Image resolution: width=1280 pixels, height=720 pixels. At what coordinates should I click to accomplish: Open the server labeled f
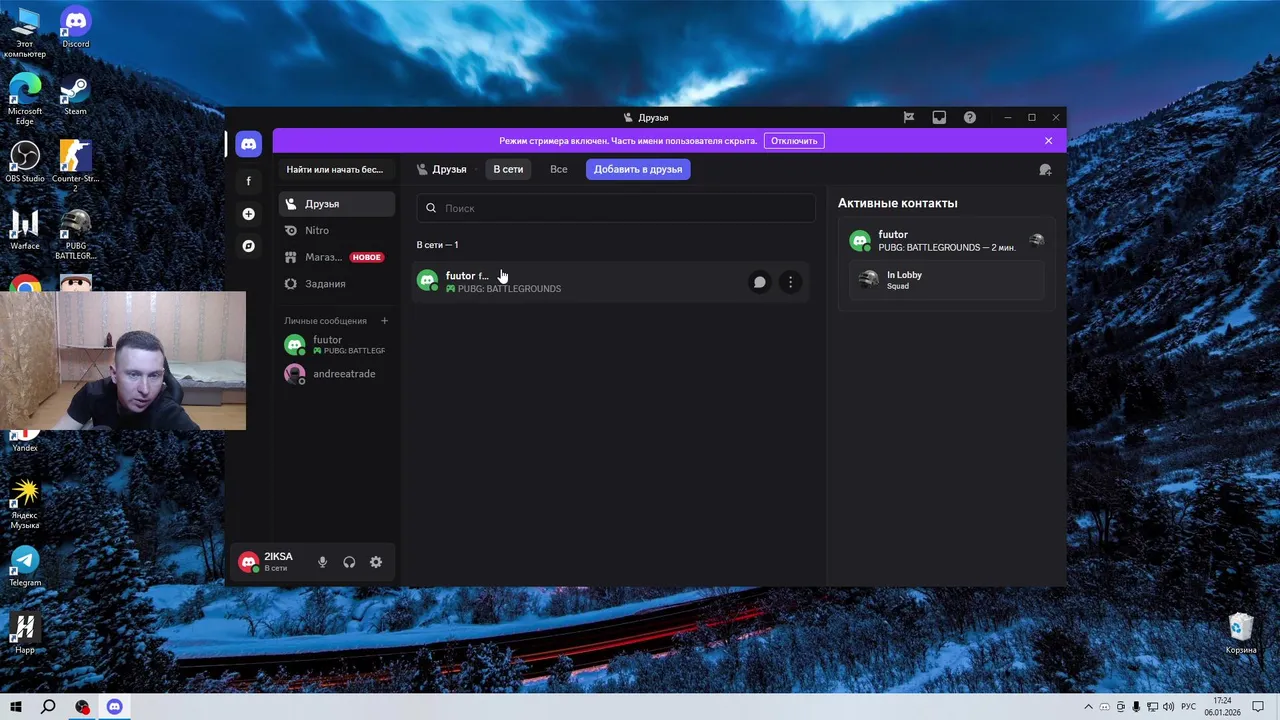click(248, 181)
